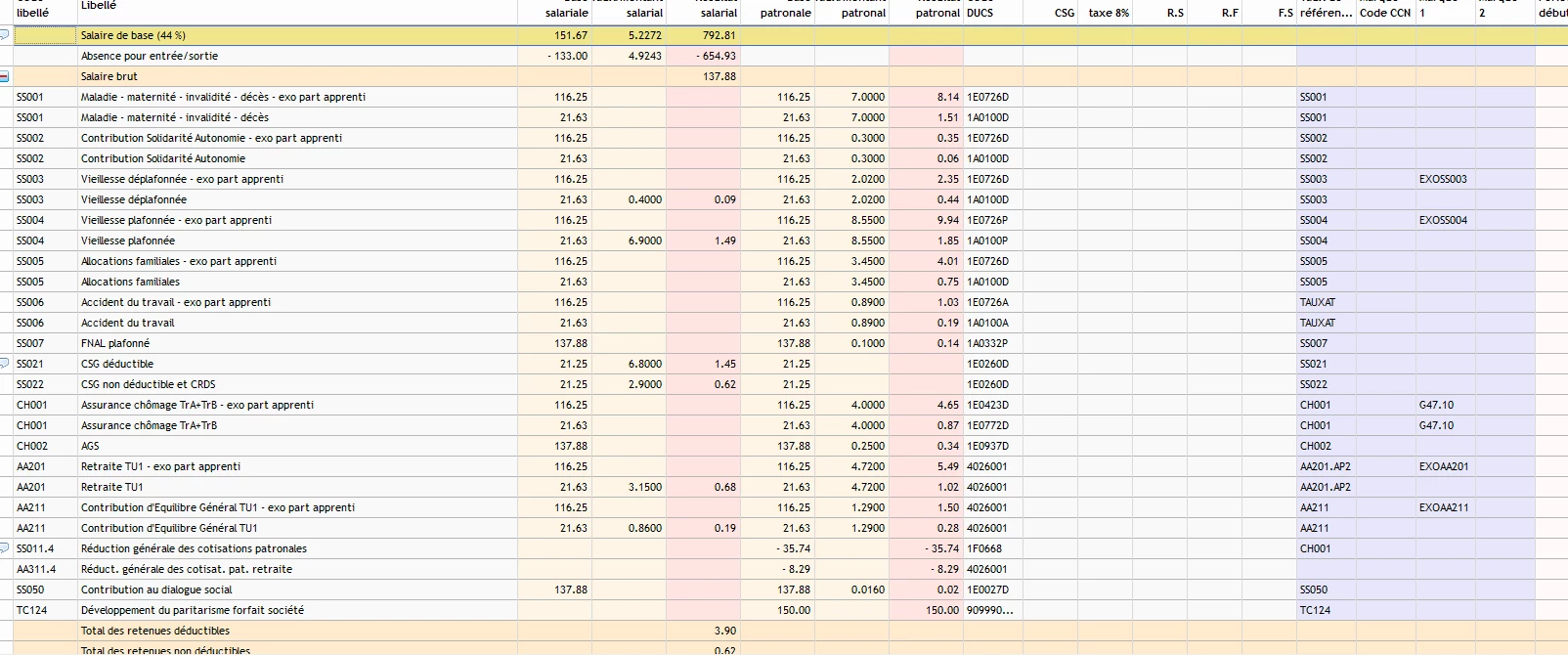
Task: Click the SS050 code cell at row start
Action: coord(44,589)
